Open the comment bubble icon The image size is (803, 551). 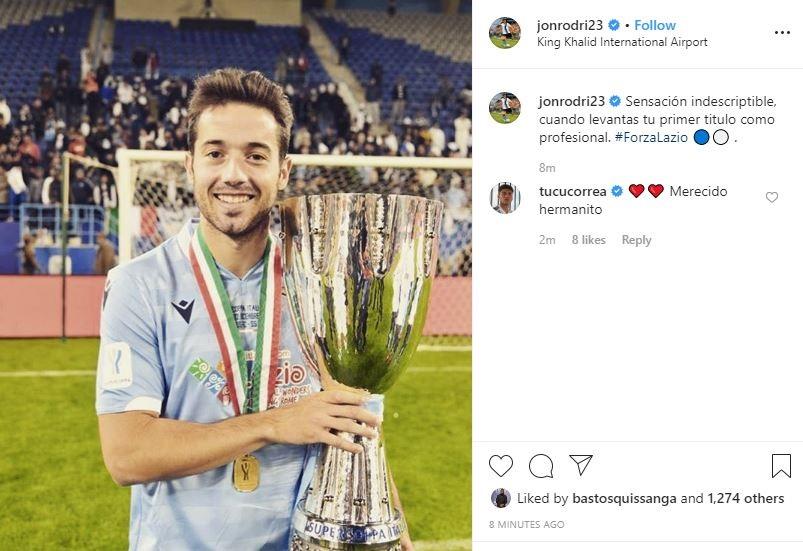541,465
